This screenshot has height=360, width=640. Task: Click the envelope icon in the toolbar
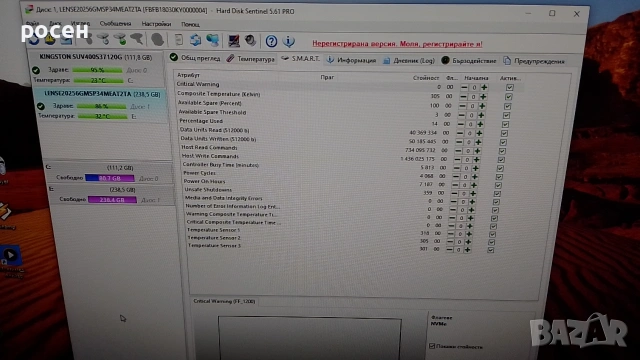click(x=66, y=40)
